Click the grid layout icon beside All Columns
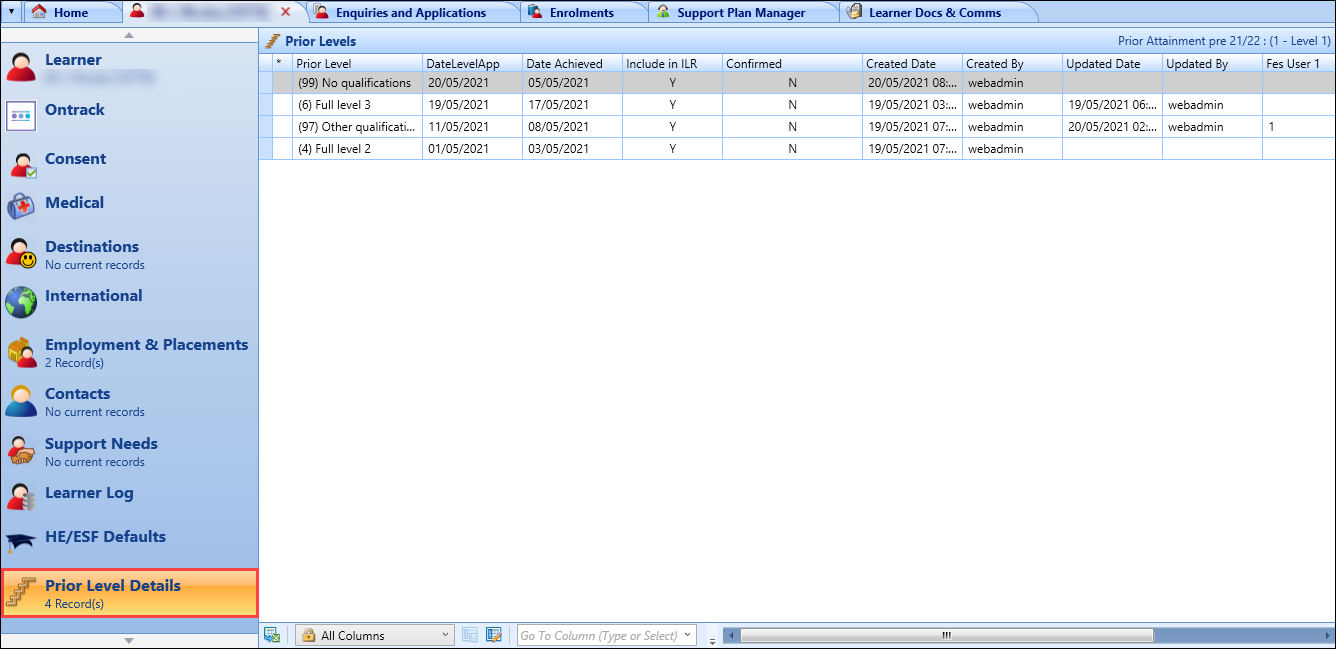The width and height of the screenshot is (1336, 649). click(471, 635)
